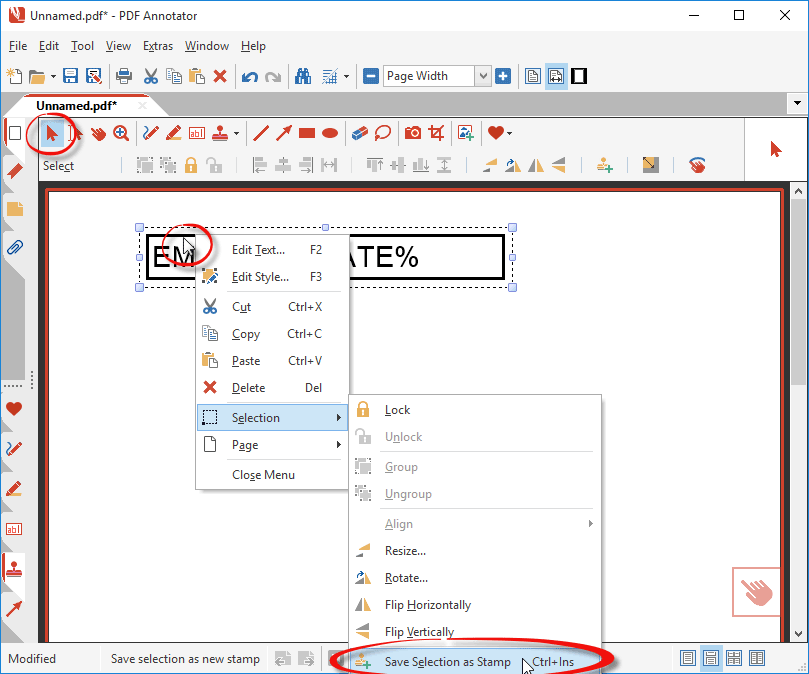Click the Undo arrow icon
Viewport: 809px width, 674px height.
click(249, 76)
